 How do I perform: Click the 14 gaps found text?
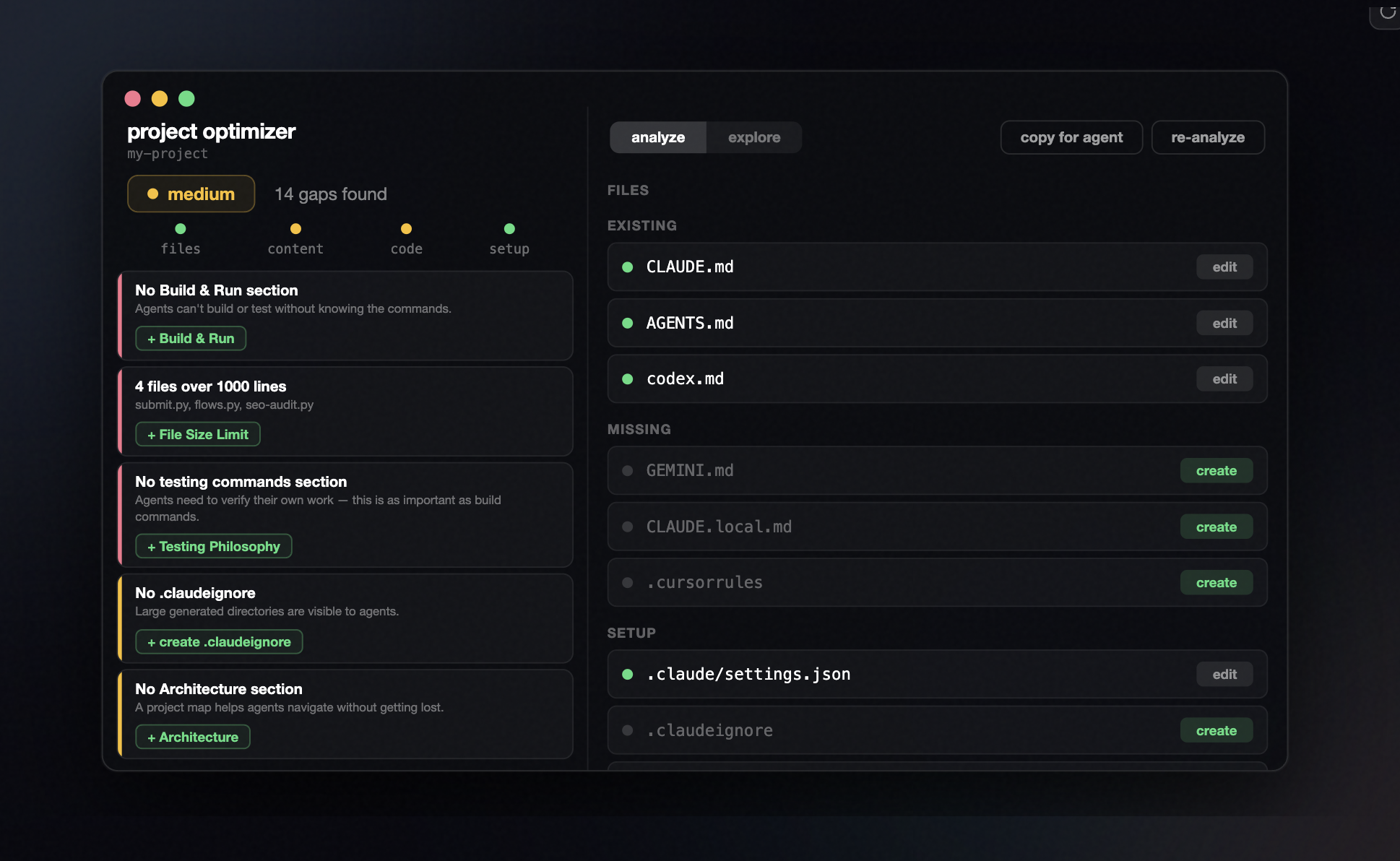331,194
